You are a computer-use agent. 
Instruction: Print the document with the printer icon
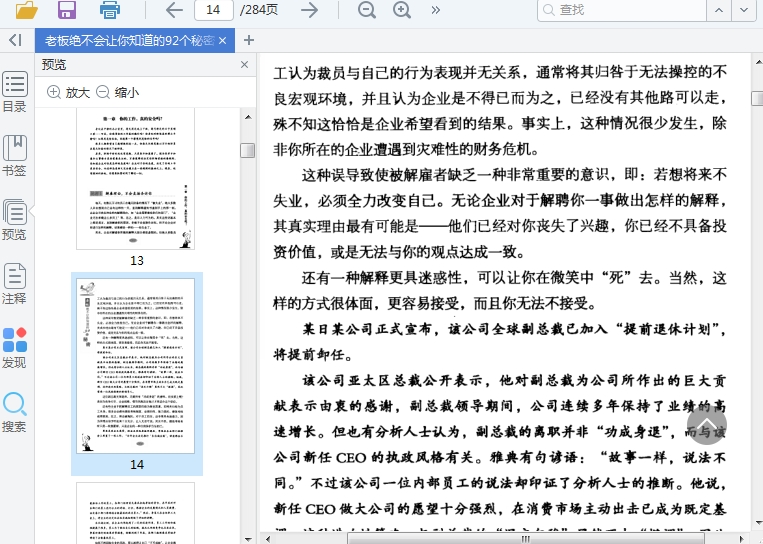(110, 10)
